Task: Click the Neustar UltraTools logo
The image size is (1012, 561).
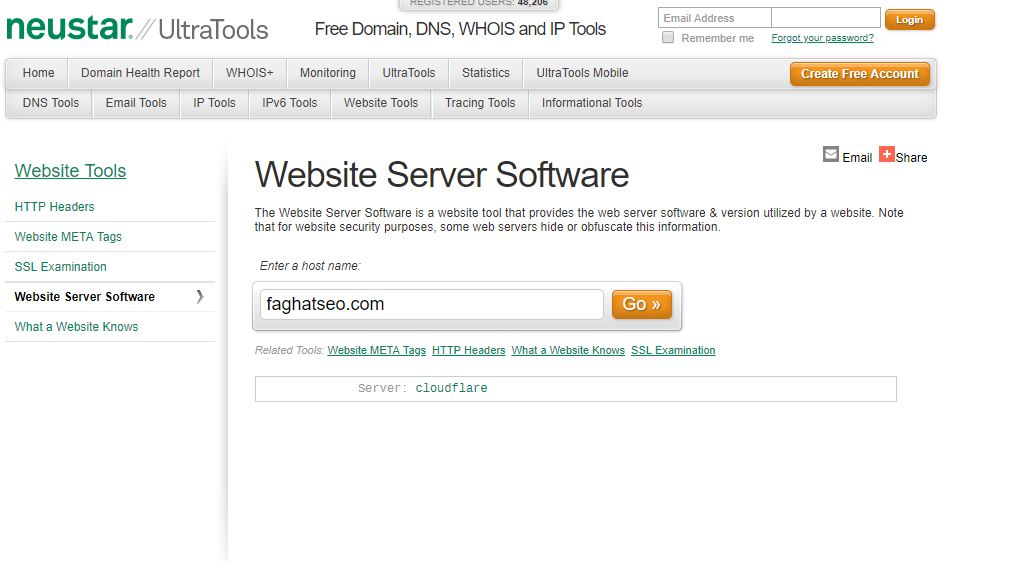Action: pyautogui.click(x=137, y=28)
